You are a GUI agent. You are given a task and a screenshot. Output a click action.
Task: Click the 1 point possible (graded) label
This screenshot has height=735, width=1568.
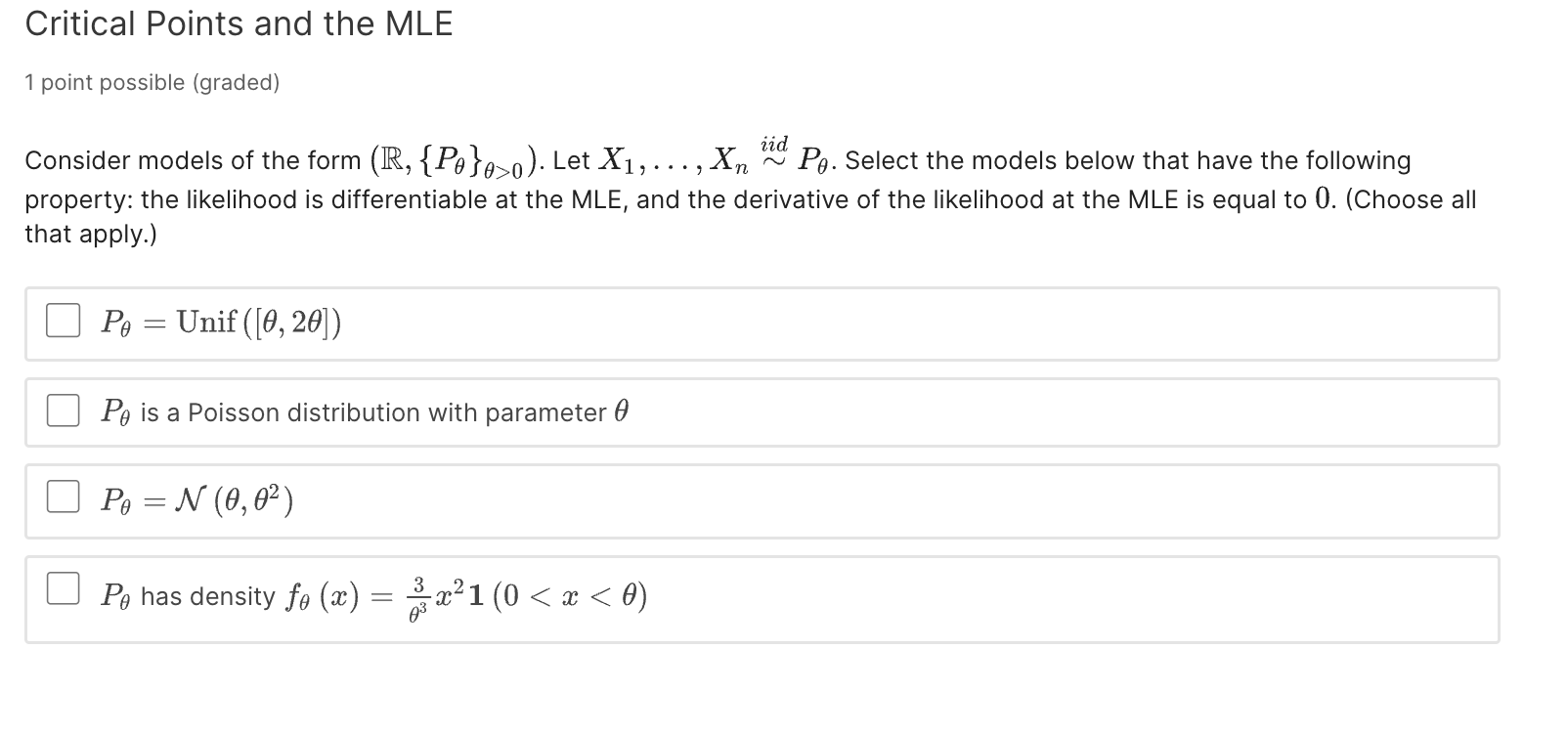[x=152, y=82]
